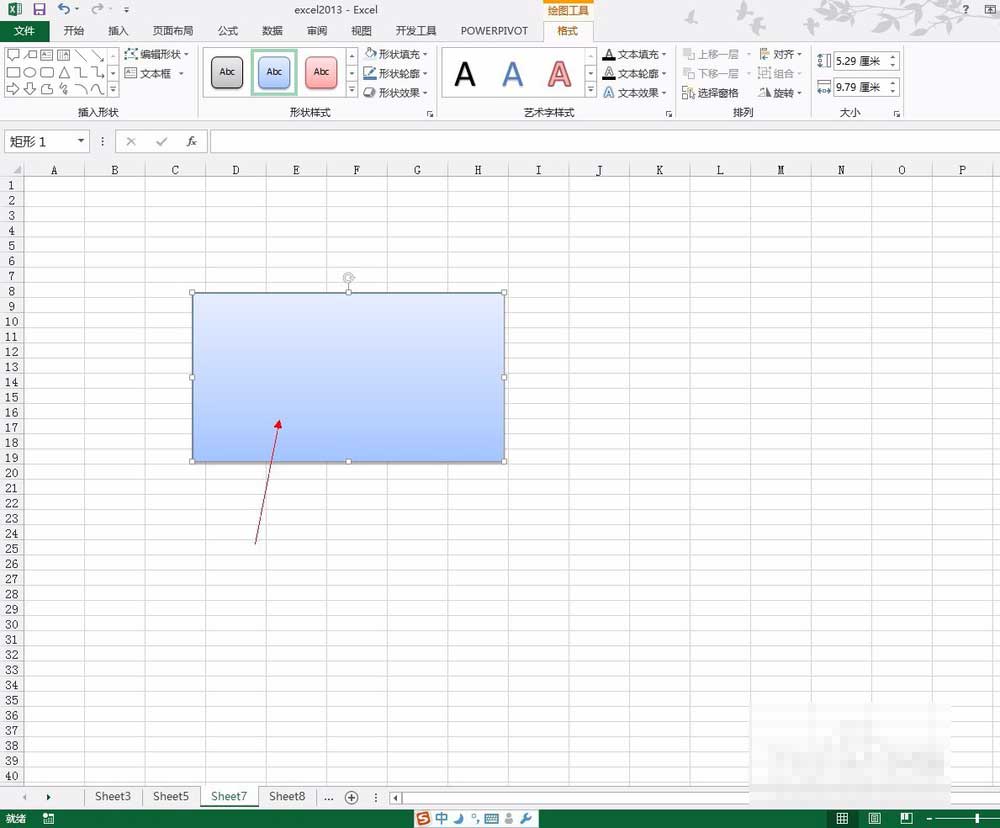Open the Selection Pane (选择窗格)
Viewport: 1000px width, 828px height.
711,93
